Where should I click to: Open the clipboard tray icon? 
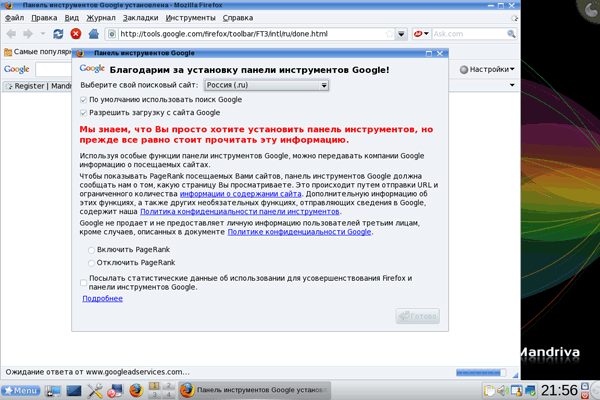click(489, 391)
